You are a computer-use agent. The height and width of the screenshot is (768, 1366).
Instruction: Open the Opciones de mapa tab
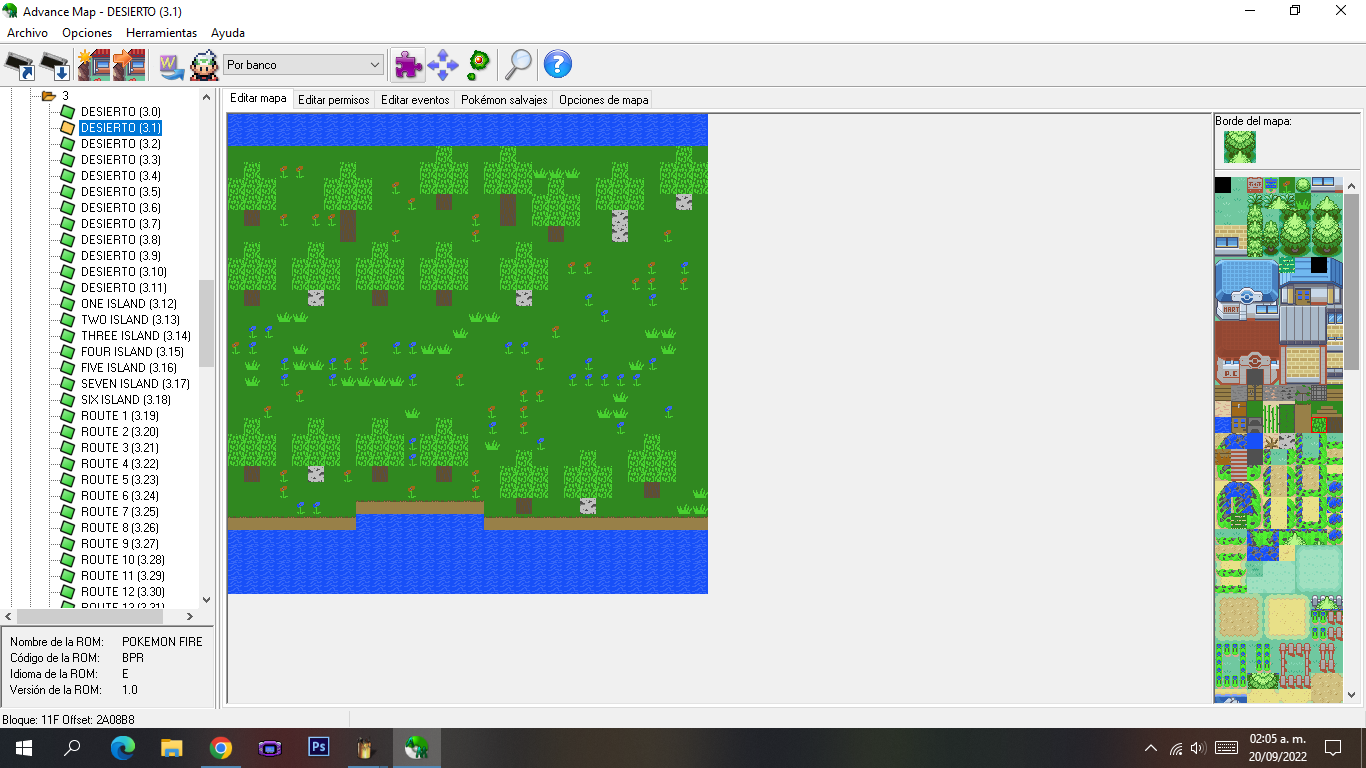pos(603,100)
